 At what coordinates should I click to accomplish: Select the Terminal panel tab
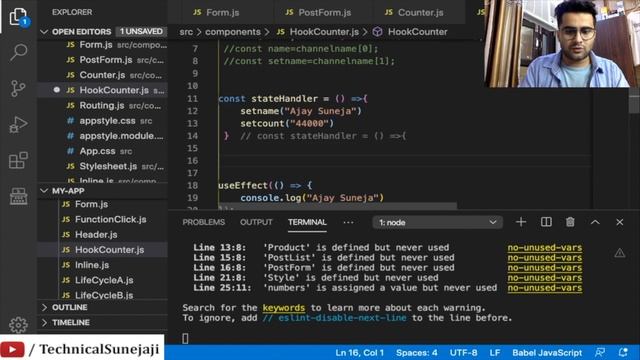[307, 222]
